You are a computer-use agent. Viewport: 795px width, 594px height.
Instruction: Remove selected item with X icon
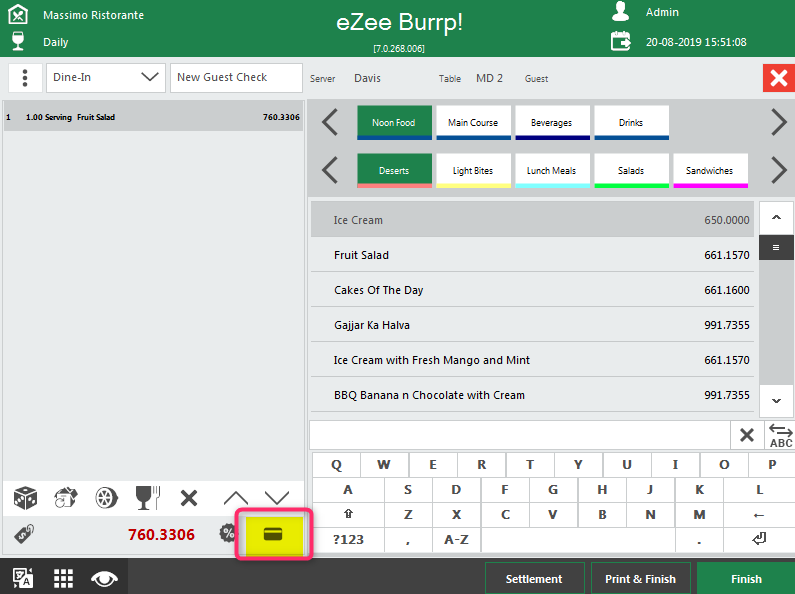pyautogui.click(x=189, y=498)
